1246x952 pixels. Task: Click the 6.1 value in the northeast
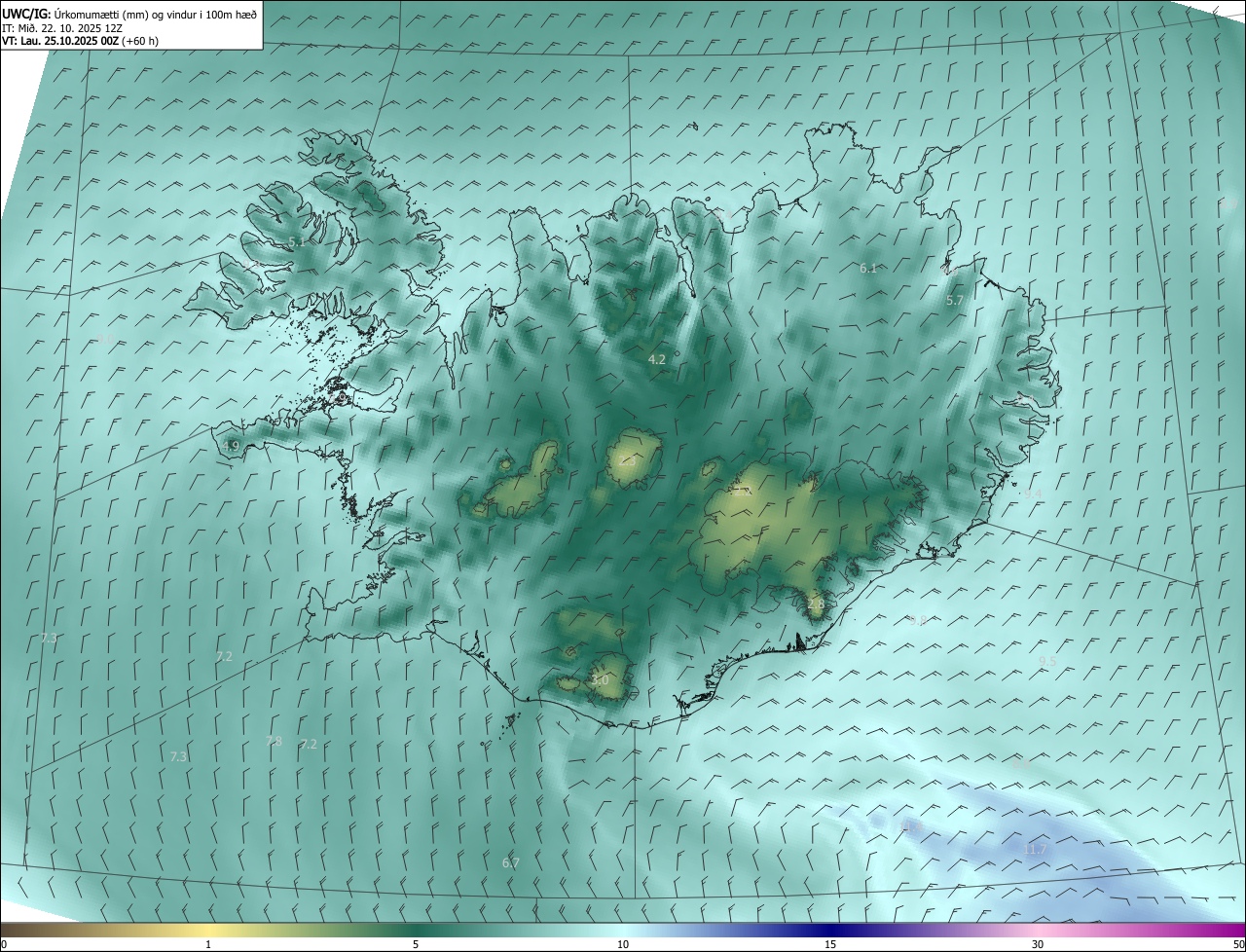click(x=868, y=268)
